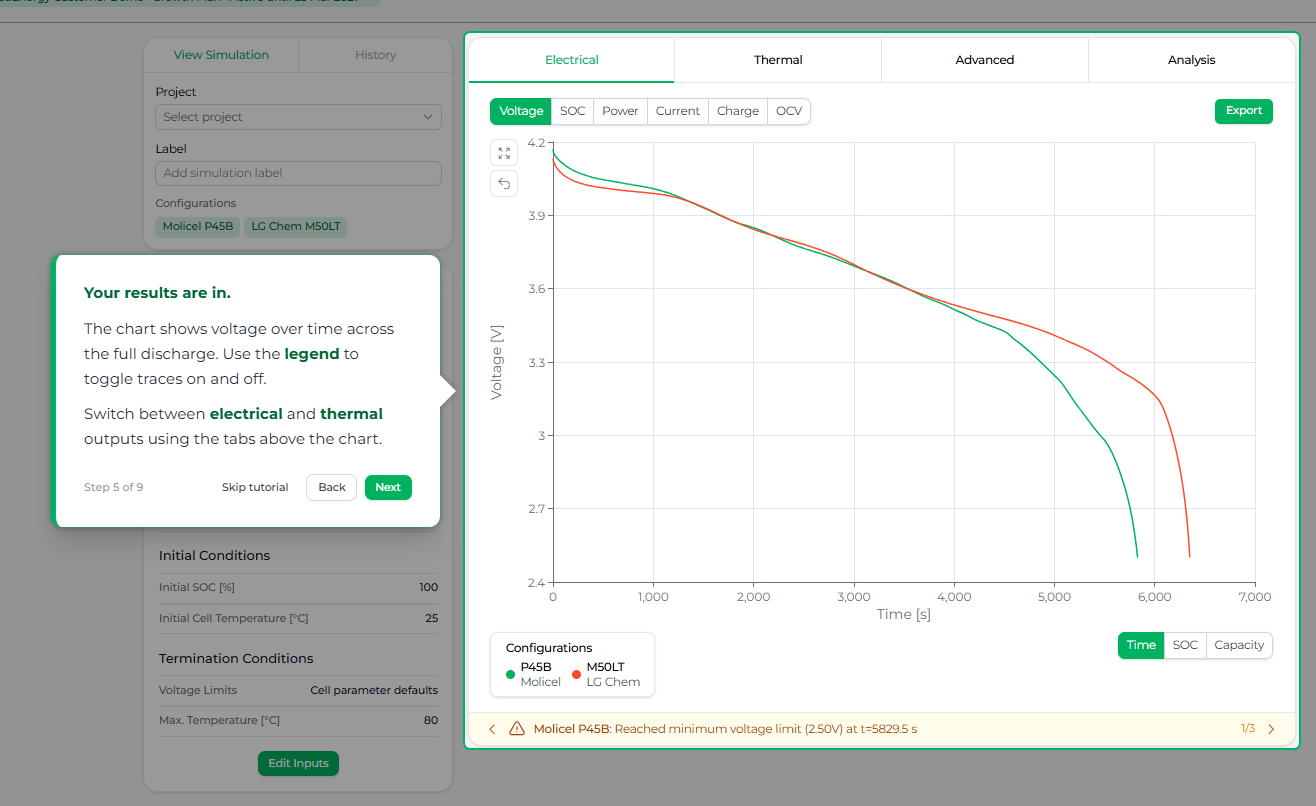
Task: Click the Max. Temperature value 80
Action: [x=431, y=720]
